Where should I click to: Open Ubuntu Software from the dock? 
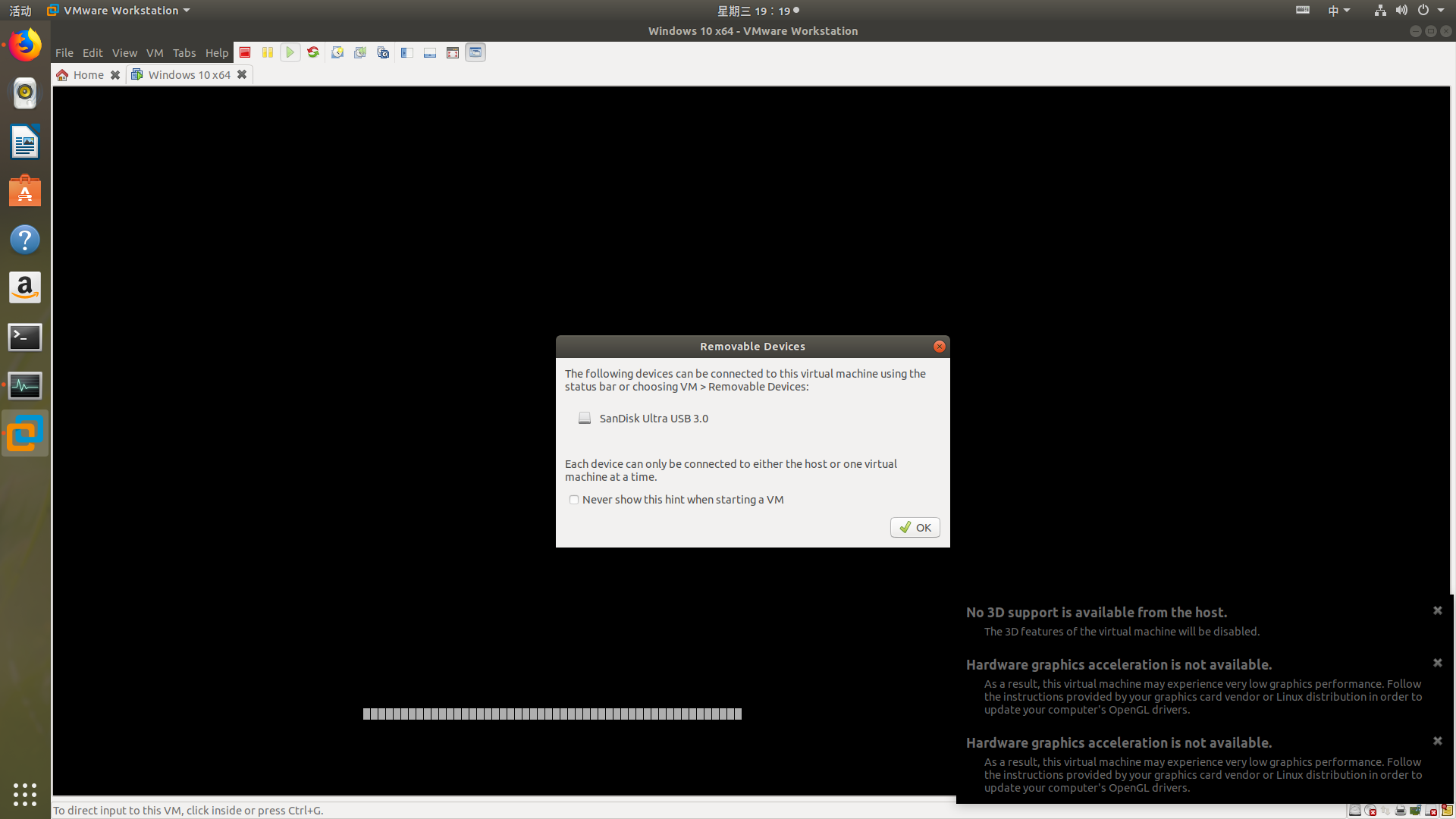[x=25, y=191]
